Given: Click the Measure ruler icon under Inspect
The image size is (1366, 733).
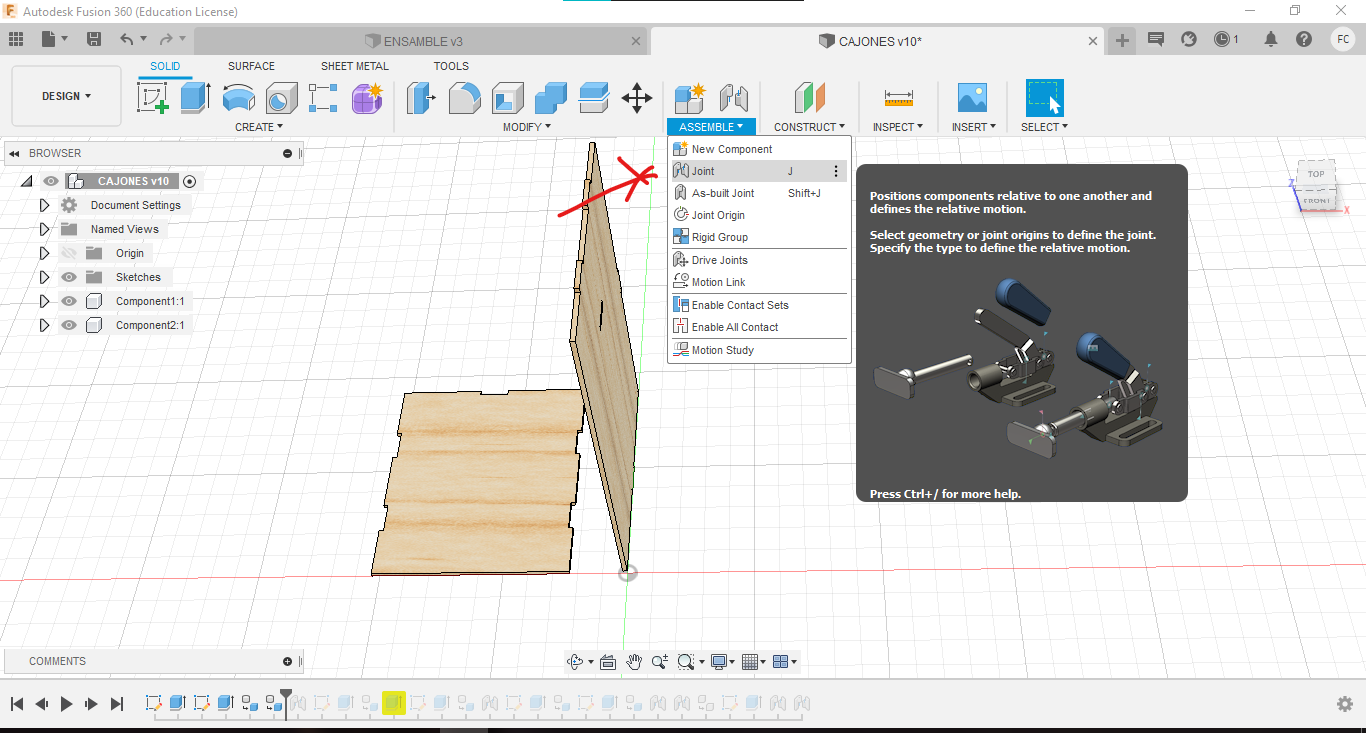Looking at the screenshot, I should 898,98.
